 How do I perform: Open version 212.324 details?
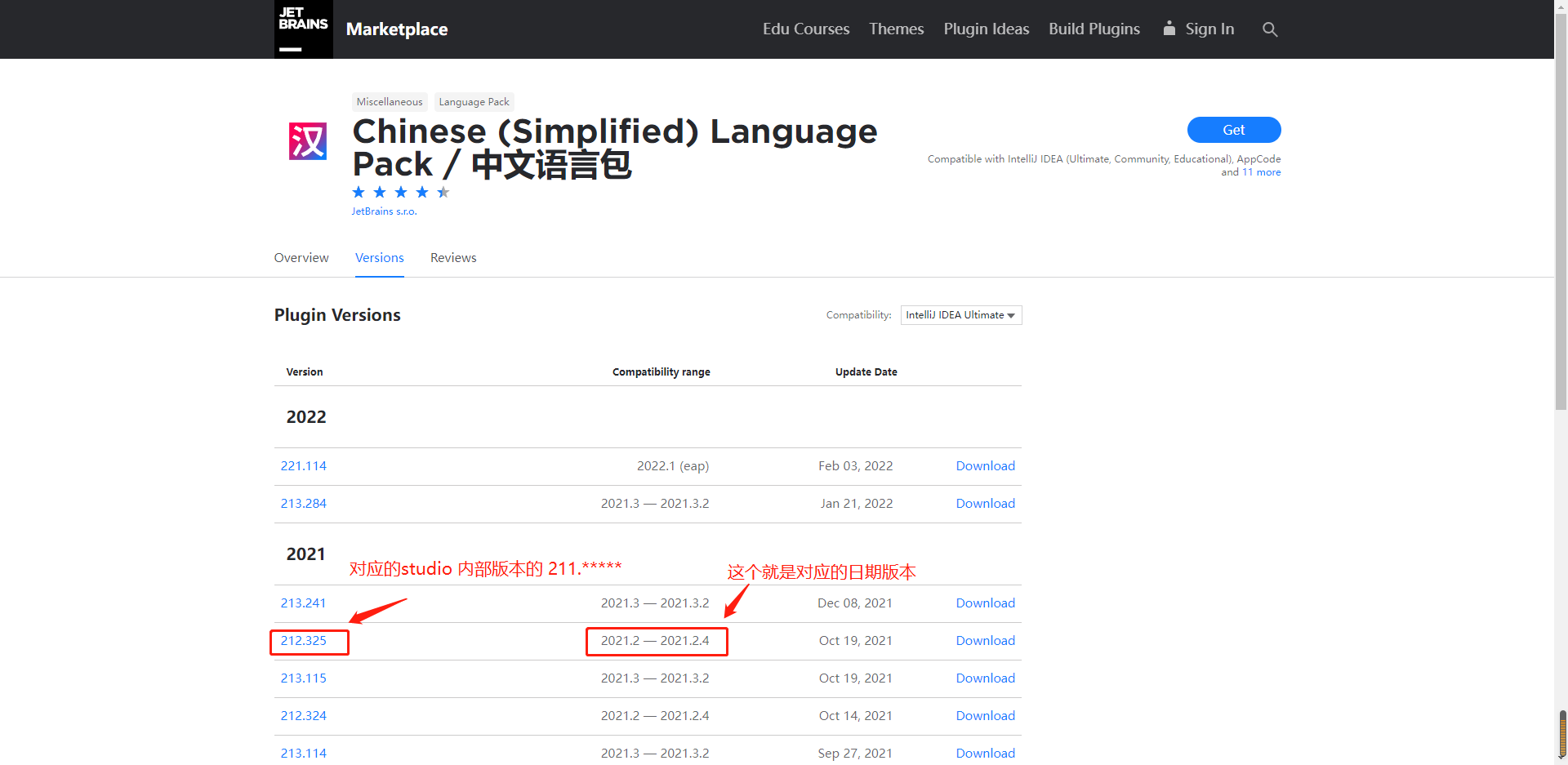(304, 716)
